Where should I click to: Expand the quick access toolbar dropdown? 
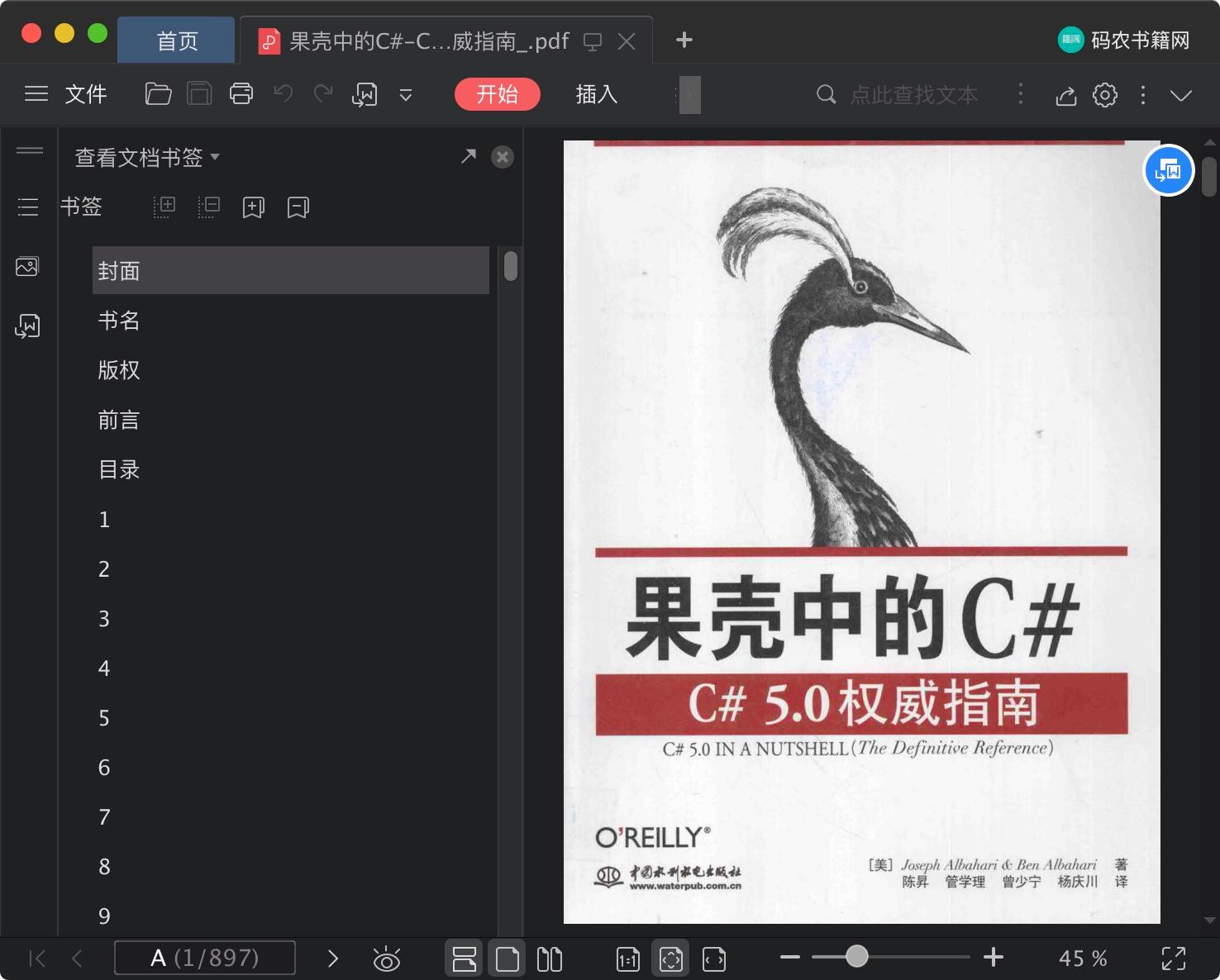tap(406, 95)
